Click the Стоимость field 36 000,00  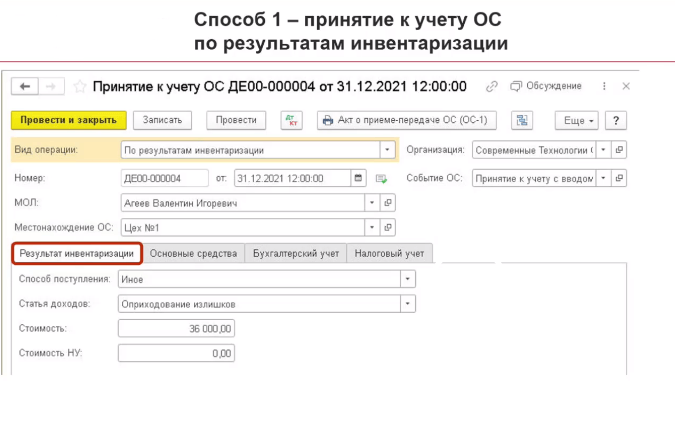(176, 329)
